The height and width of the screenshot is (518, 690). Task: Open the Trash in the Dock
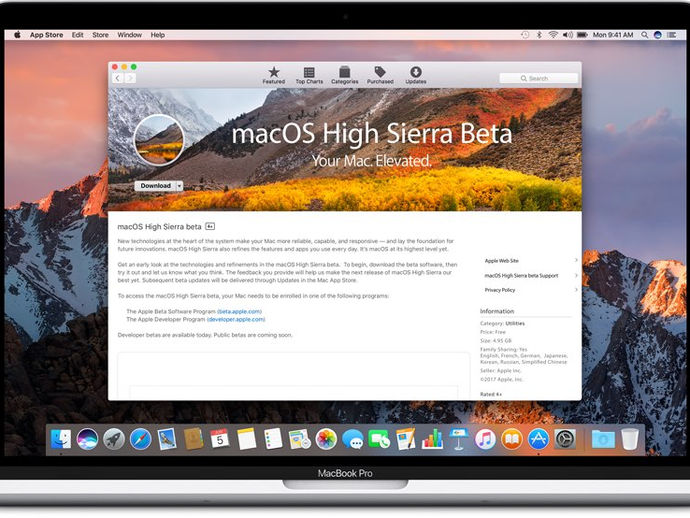[630, 439]
